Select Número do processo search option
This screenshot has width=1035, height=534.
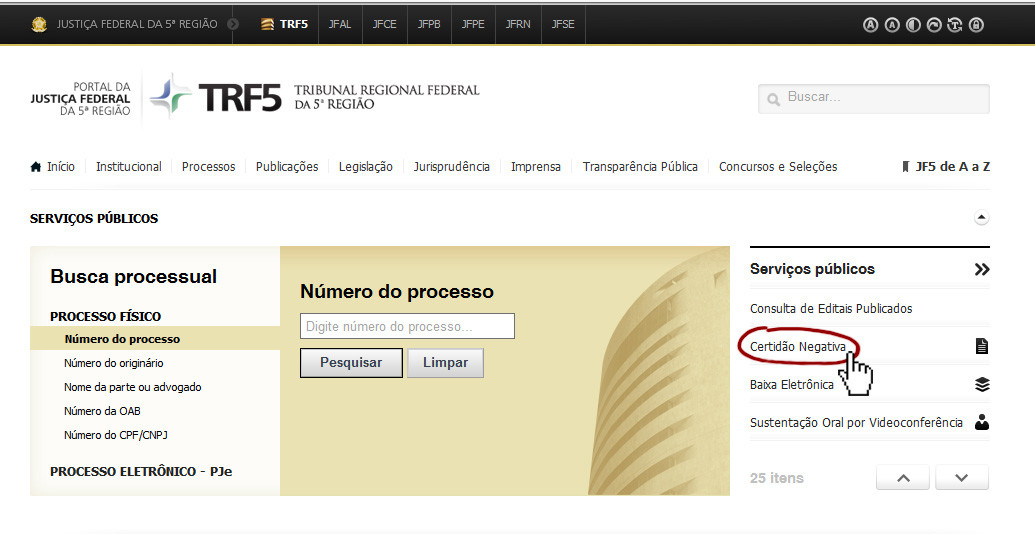[122, 339]
